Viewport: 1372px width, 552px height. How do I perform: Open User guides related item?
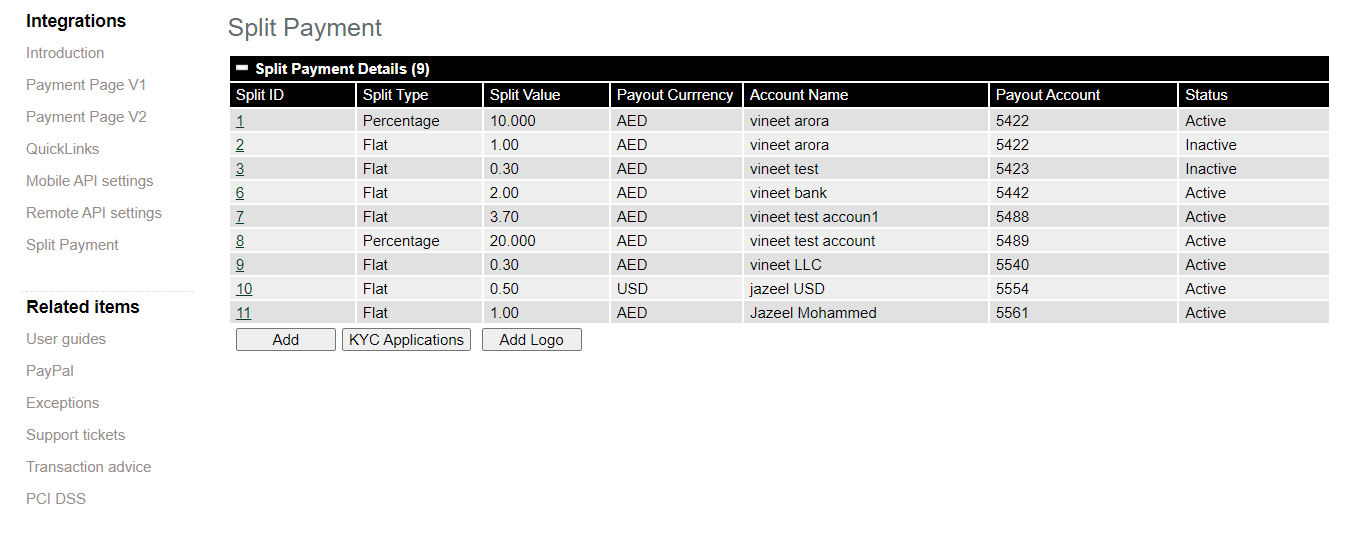point(66,339)
